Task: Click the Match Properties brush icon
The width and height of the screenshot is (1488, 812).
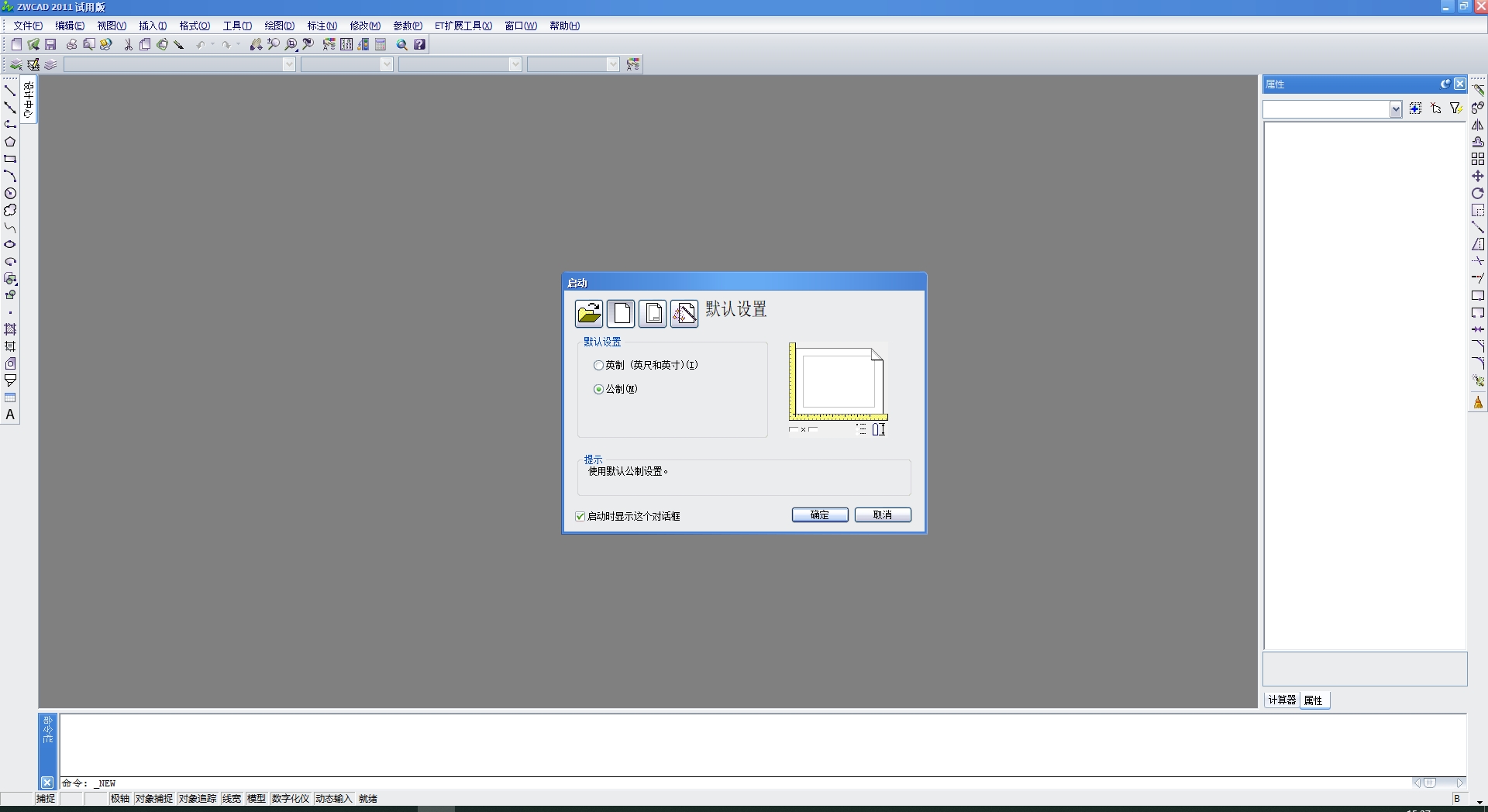Action: (x=179, y=44)
